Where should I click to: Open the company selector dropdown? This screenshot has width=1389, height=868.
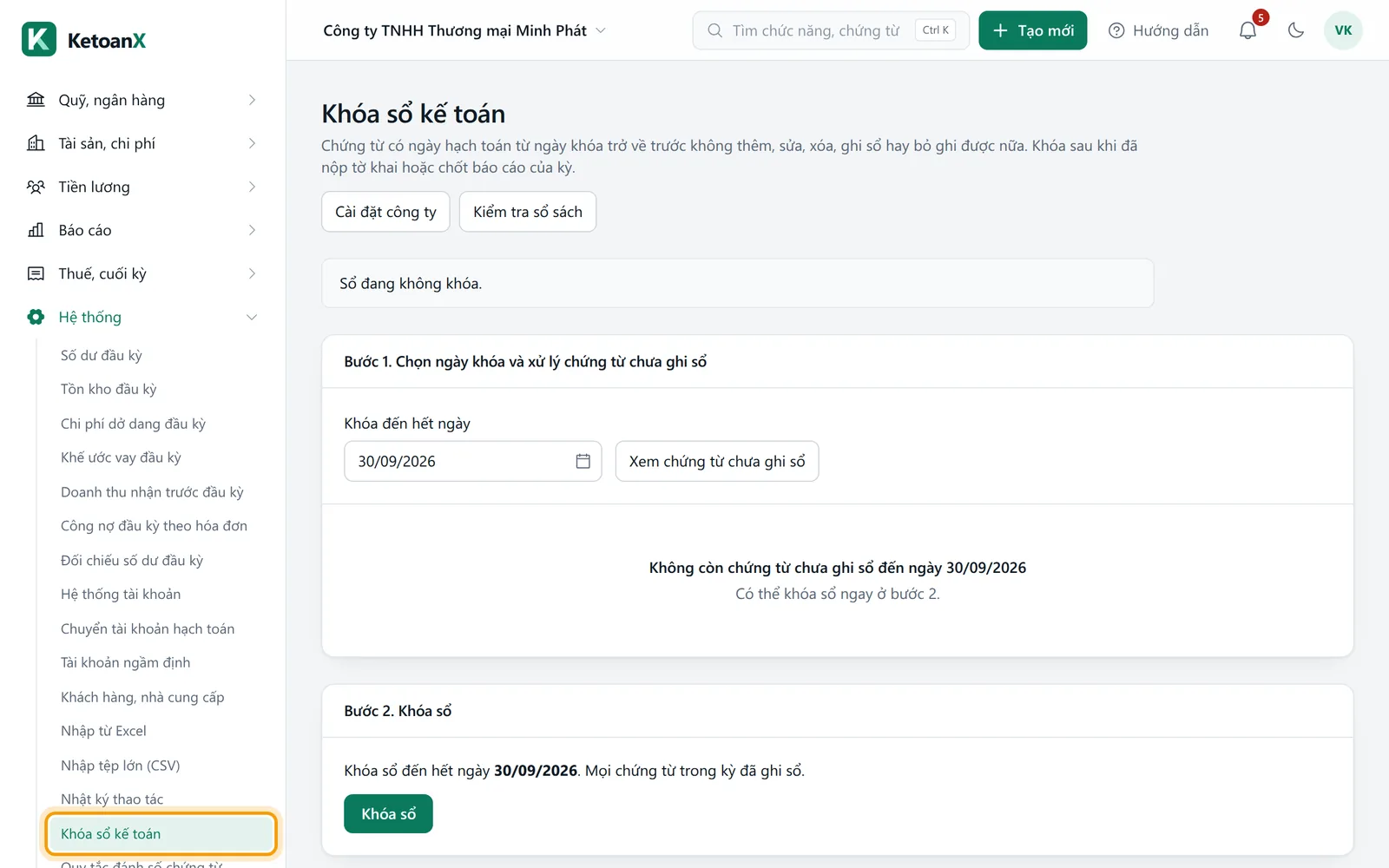[x=464, y=30]
